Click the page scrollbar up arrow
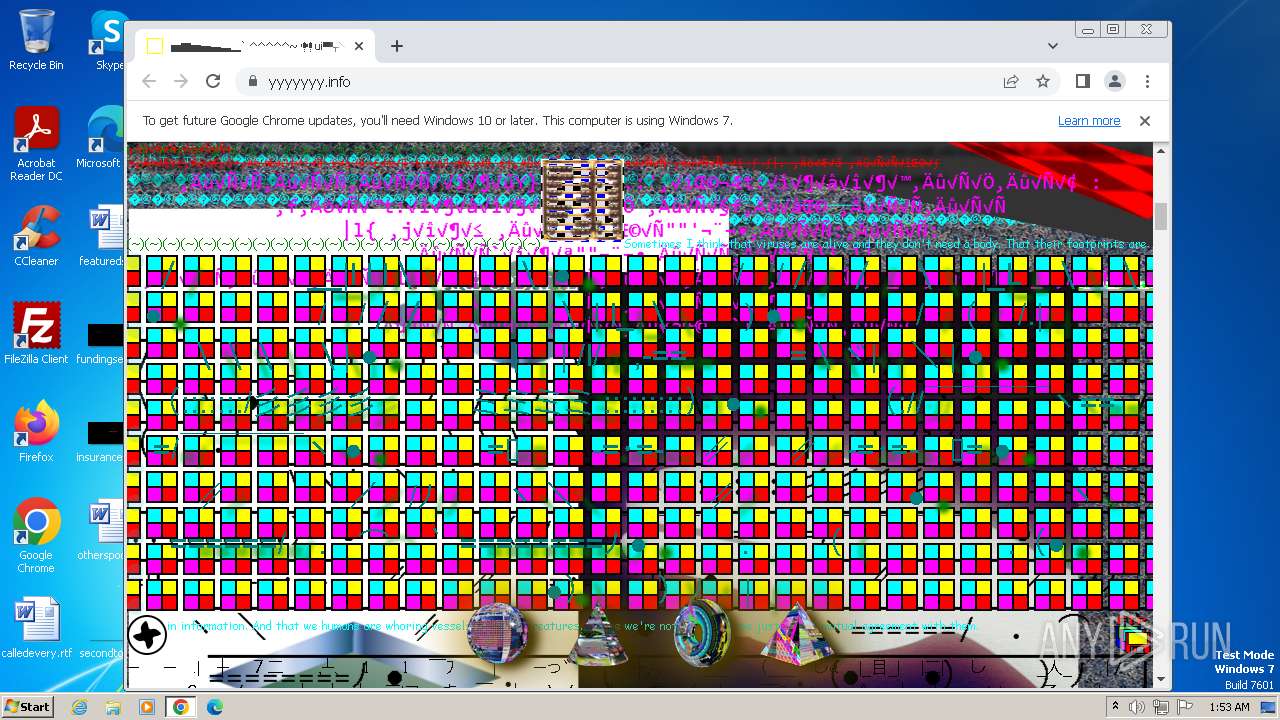 tap(1161, 151)
